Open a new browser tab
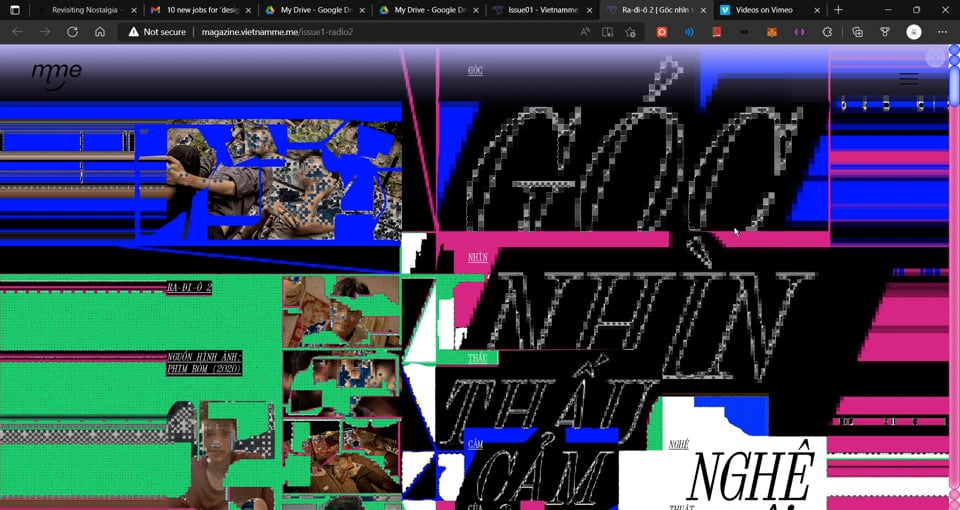 (838, 10)
